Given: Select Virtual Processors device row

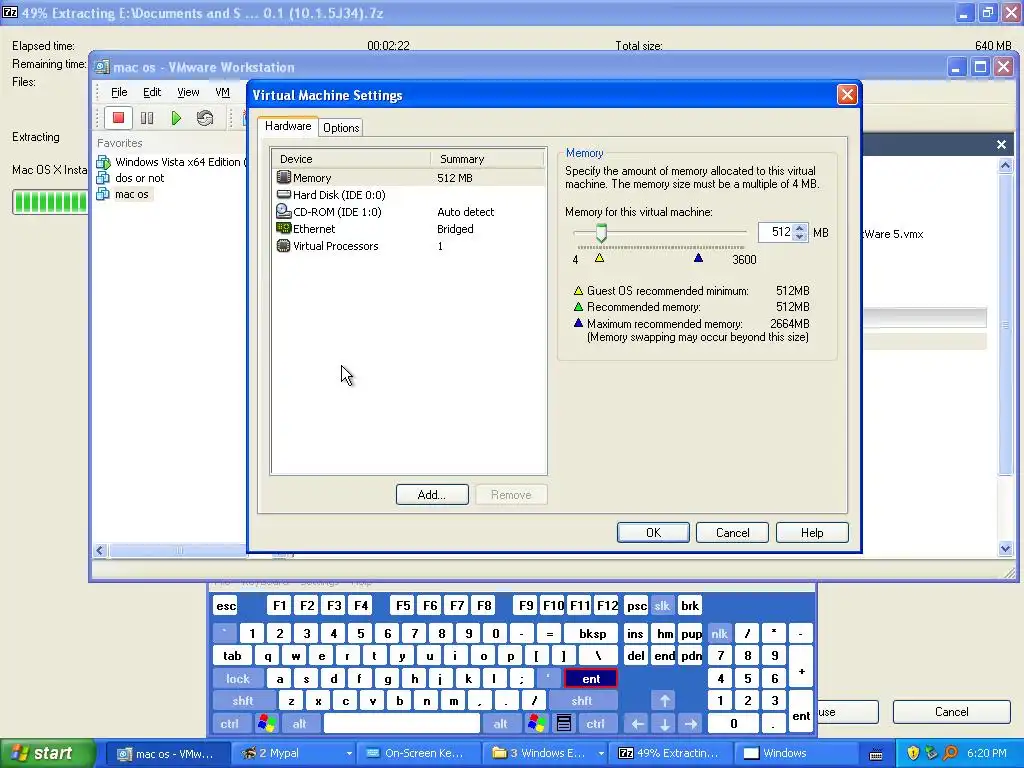Looking at the screenshot, I should pyautogui.click(x=408, y=246).
